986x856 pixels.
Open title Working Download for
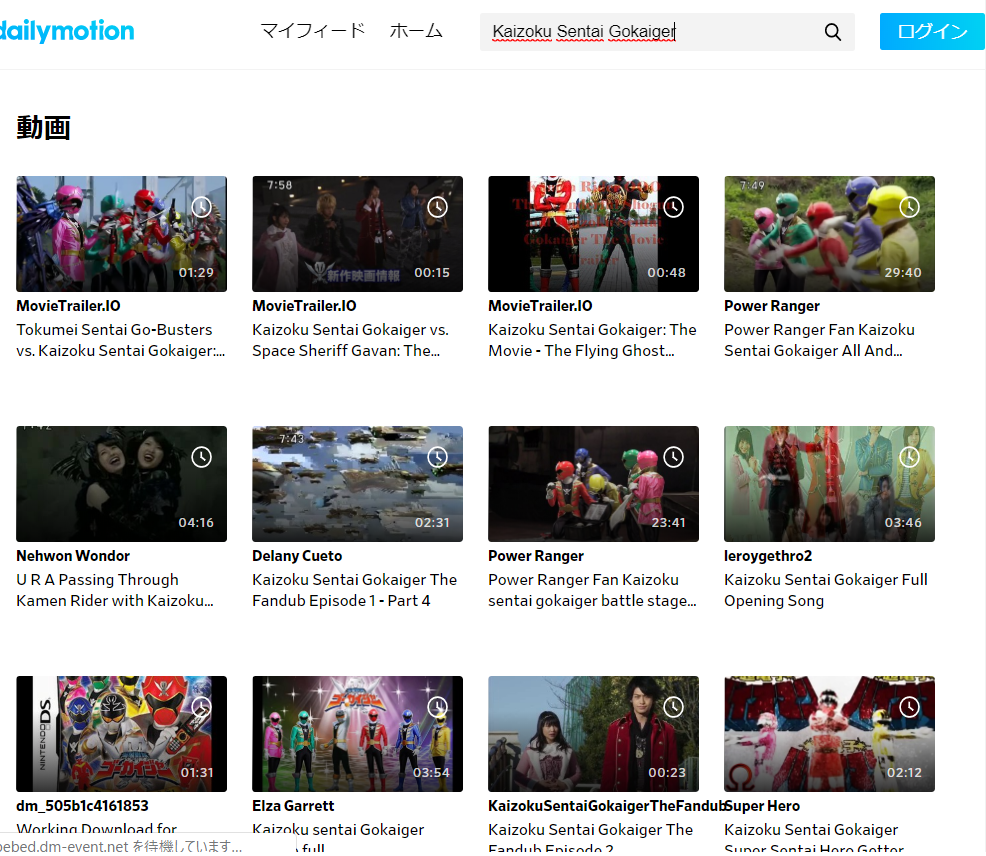point(96,829)
